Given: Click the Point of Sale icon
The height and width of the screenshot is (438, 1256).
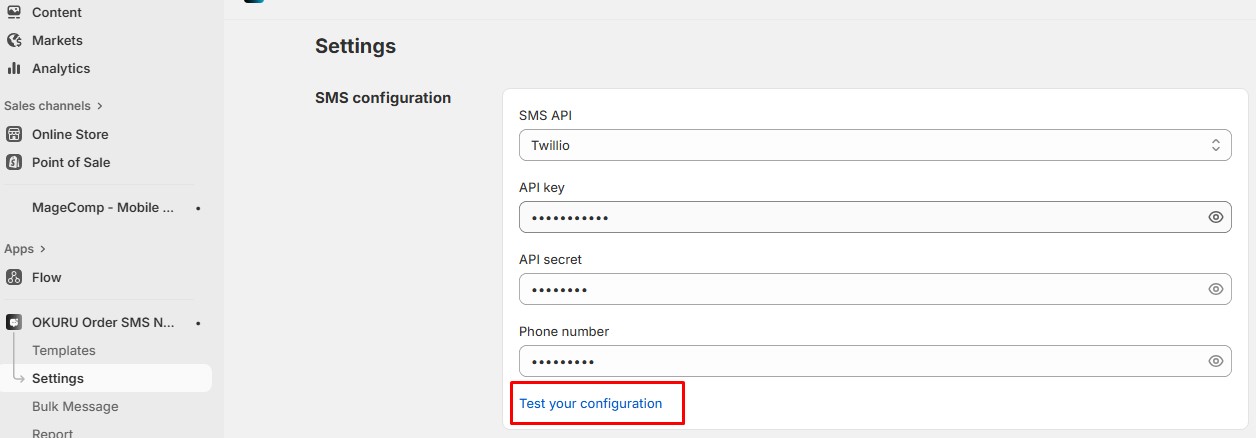Looking at the screenshot, I should (14, 162).
